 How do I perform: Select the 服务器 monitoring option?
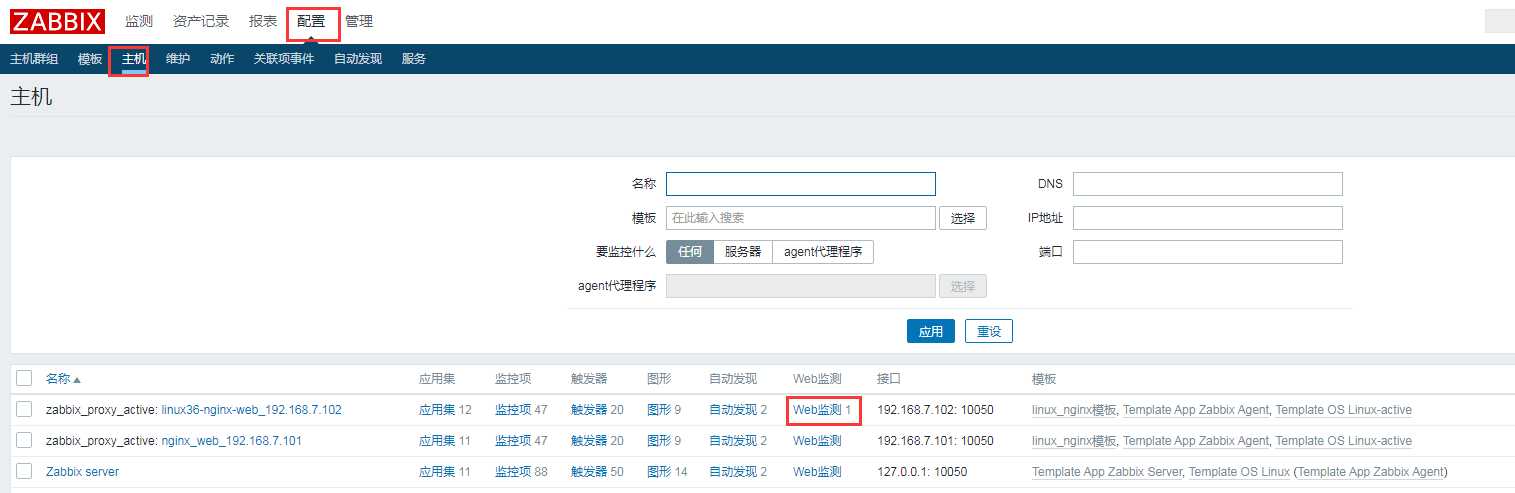coord(743,252)
